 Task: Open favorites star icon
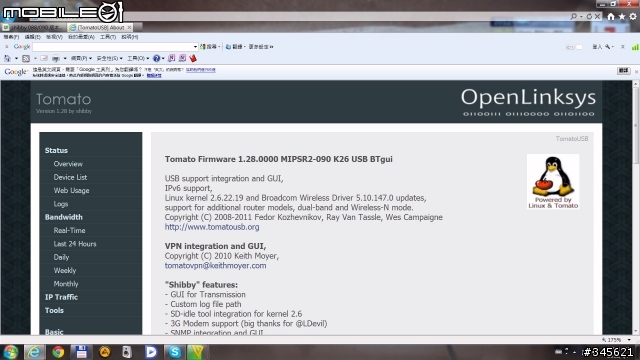pyautogui.click(x=622, y=16)
